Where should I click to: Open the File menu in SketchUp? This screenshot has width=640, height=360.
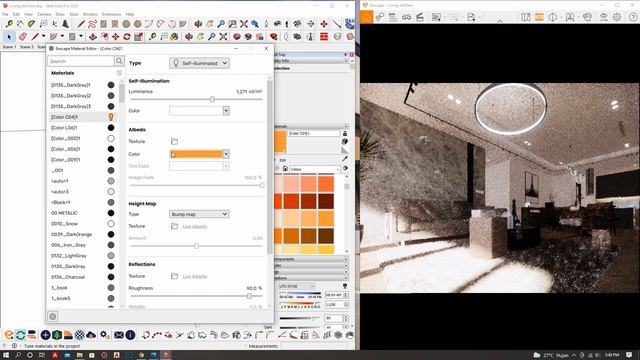(5, 14)
